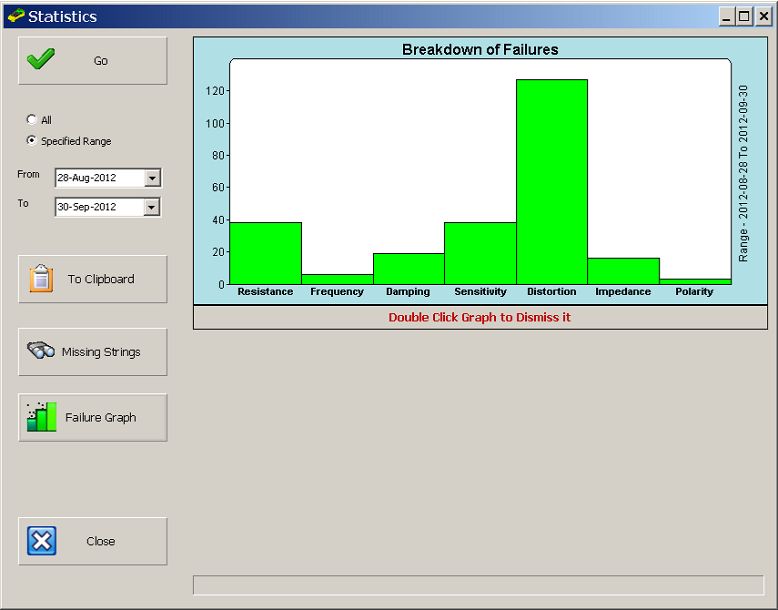Click the Resistance bar in the graph

click(x=265, y=253)
